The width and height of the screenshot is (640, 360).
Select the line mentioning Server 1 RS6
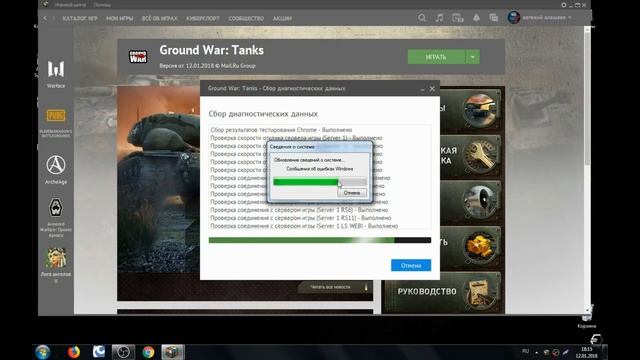[299, 210]
